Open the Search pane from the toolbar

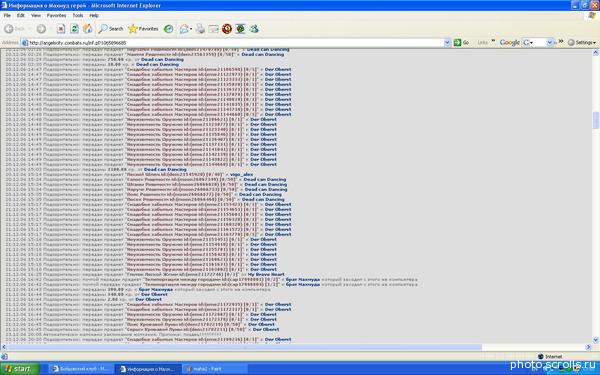click(111, 29)
